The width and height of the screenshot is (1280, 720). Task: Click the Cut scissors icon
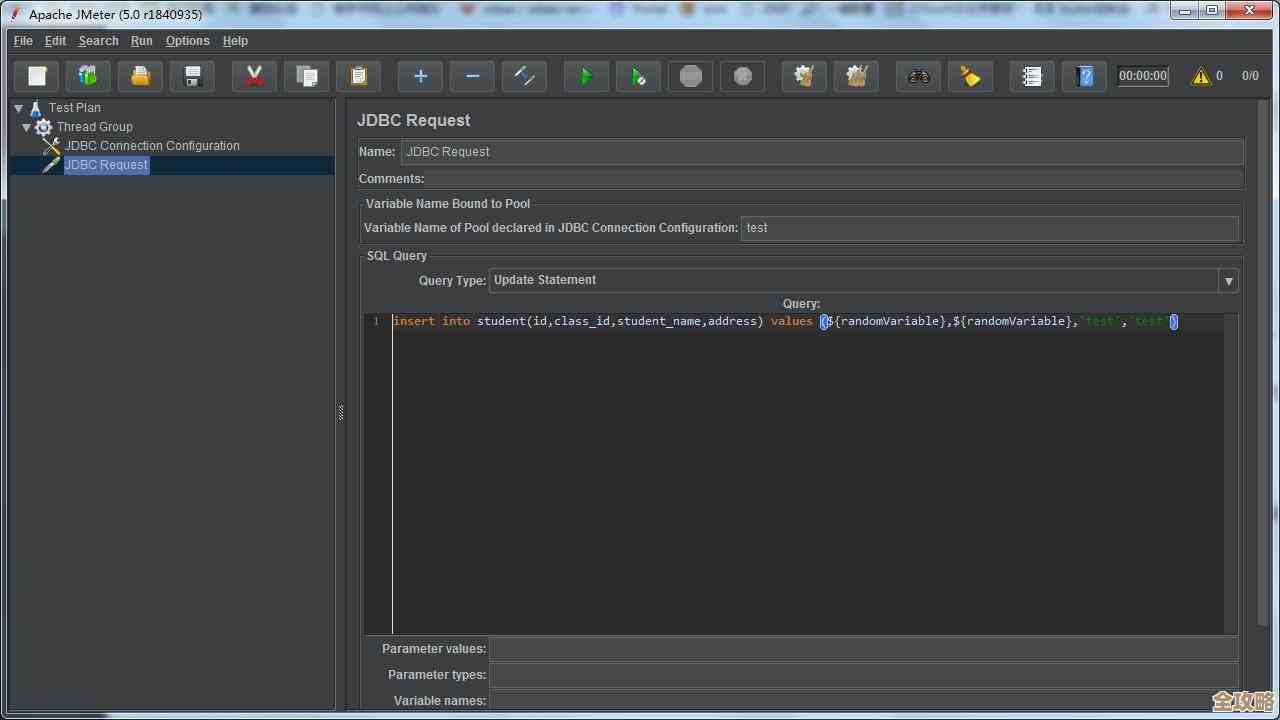[255, 76]
